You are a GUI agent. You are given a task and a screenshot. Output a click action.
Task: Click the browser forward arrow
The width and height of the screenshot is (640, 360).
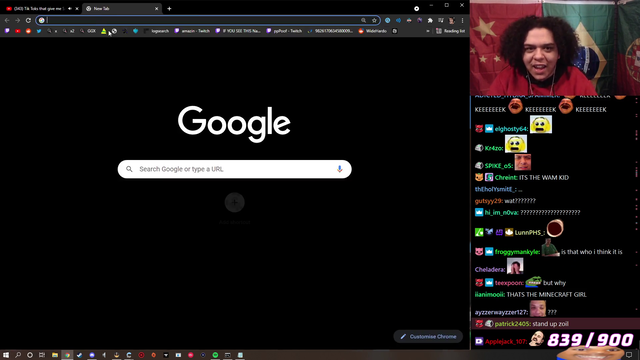tap(18, 20)
